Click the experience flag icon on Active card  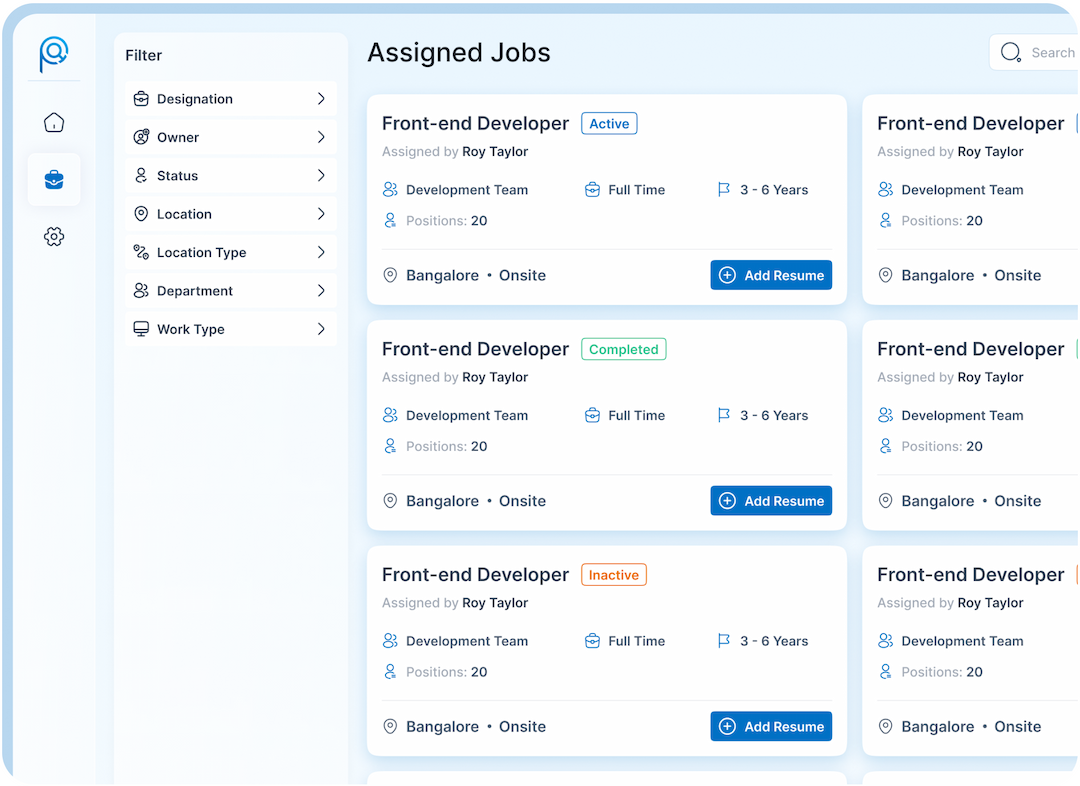(x=724, y=189)
